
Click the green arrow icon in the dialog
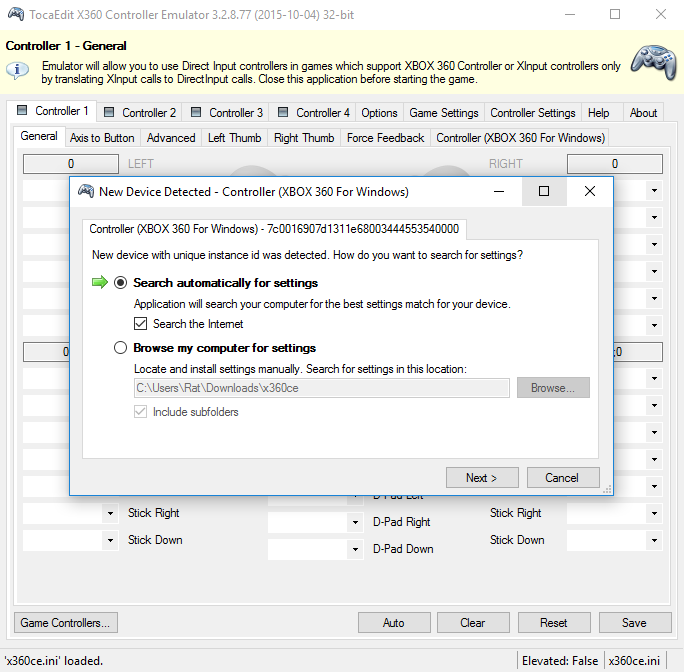coord(99,283)
